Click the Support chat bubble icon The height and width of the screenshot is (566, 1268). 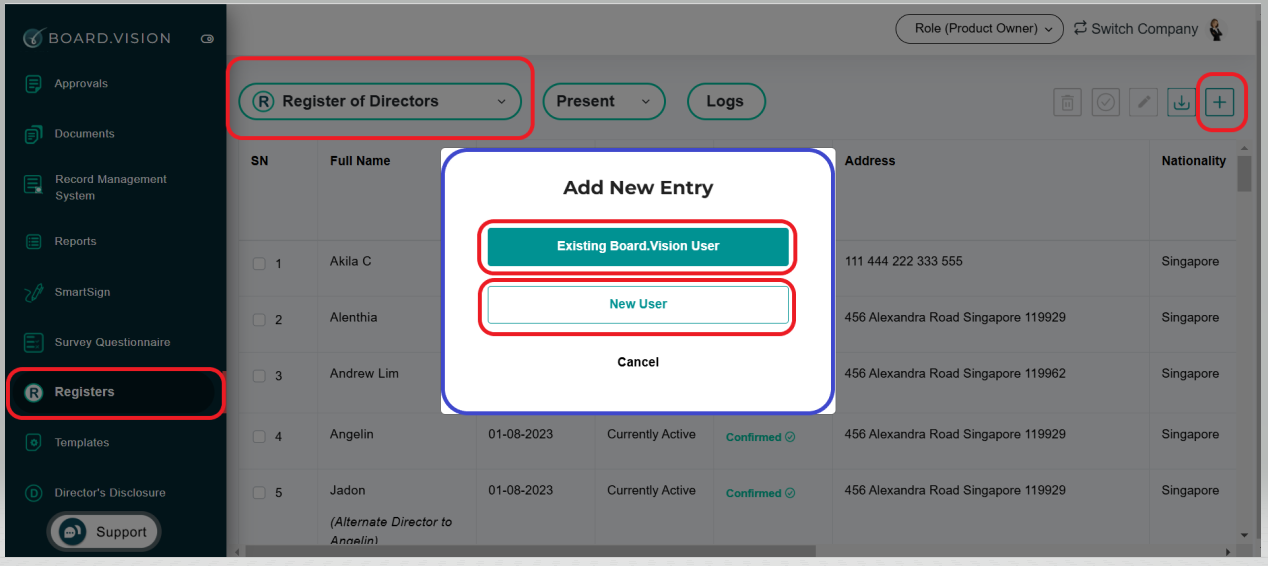point(72,532)
